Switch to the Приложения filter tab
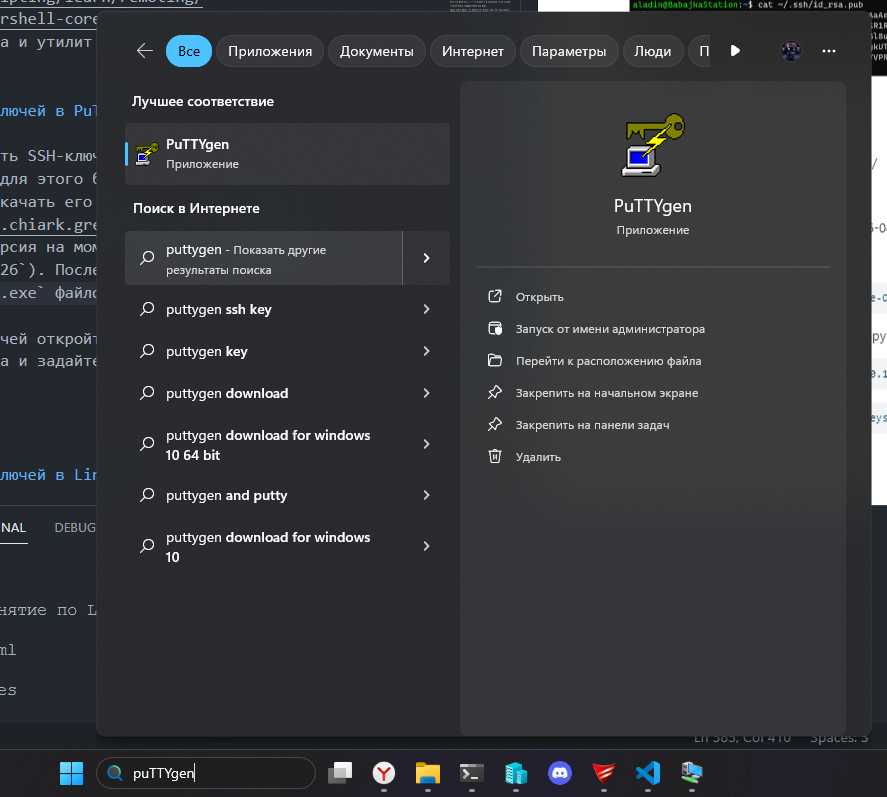Screen dimensions: 887x797 [269, 51]
